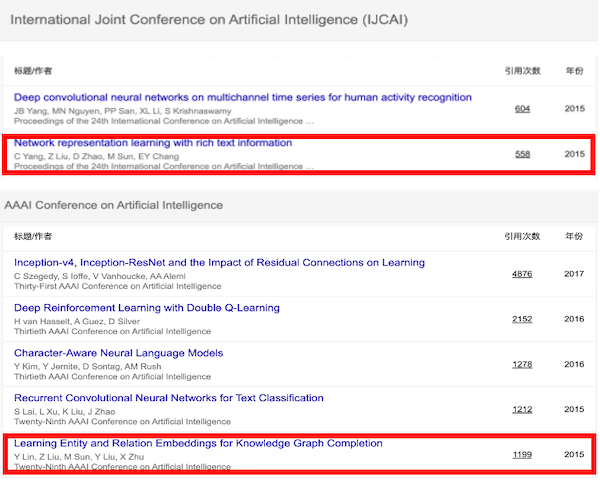The width and height of the screenshot is (600, 481).
Task: Open Learning Entity and Relation Embeddings paper
Action: coord(198,443)
